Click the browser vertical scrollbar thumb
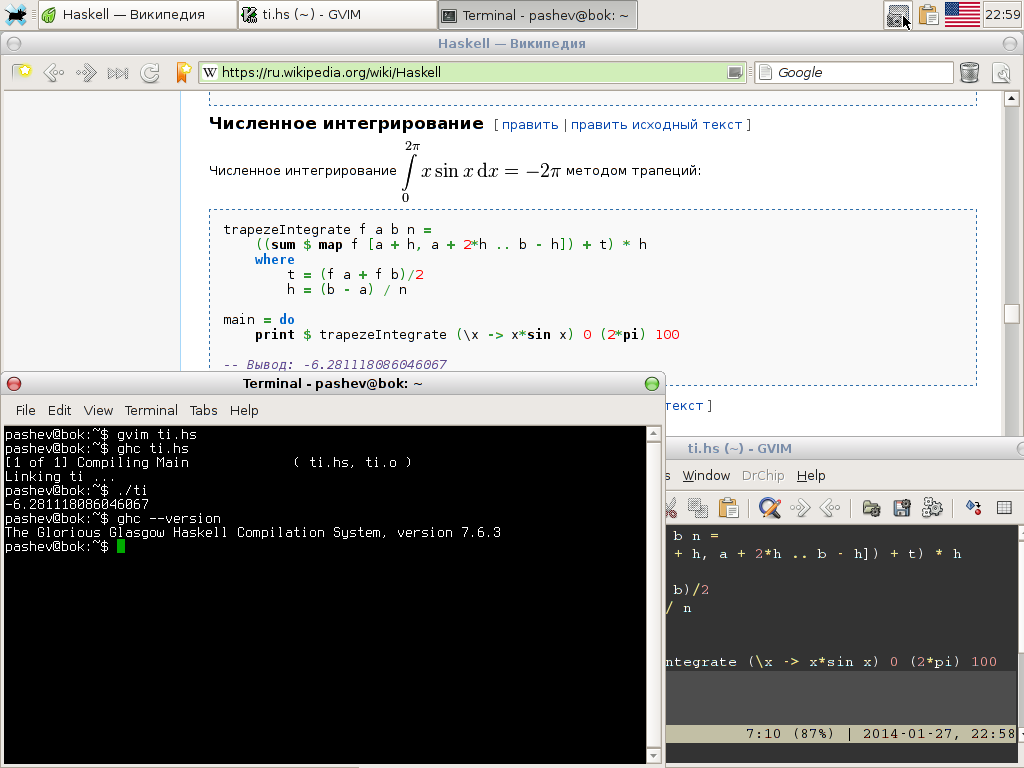Image resolution: width=1024 pixels, height=768 pixels. coord(1011,313)
